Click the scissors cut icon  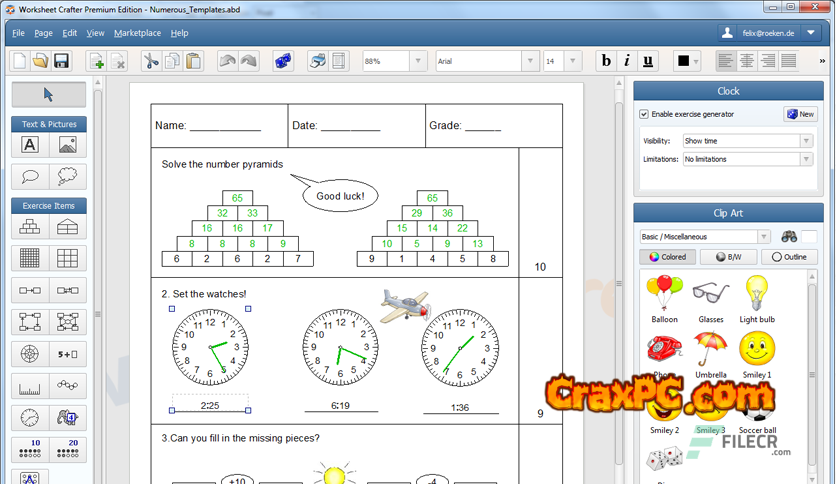tap(150, 61)
